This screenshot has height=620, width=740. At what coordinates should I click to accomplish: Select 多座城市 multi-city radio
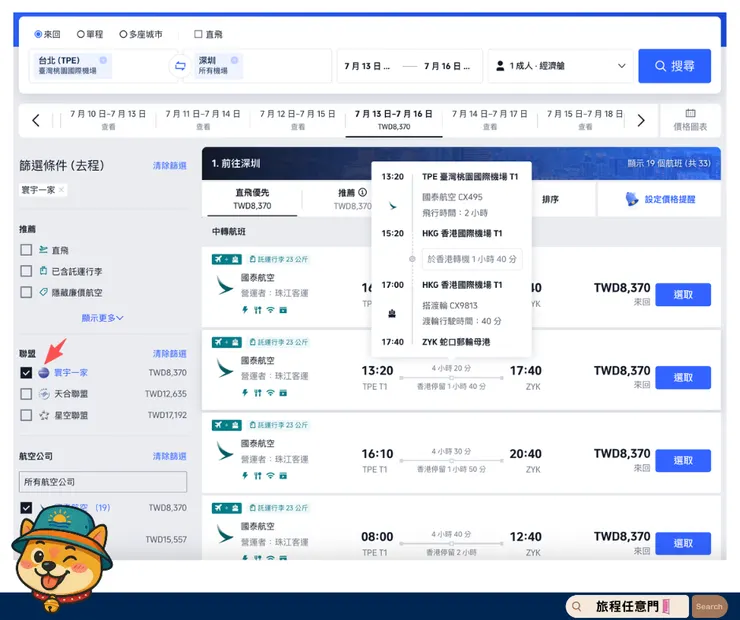[x=123, y=34]
